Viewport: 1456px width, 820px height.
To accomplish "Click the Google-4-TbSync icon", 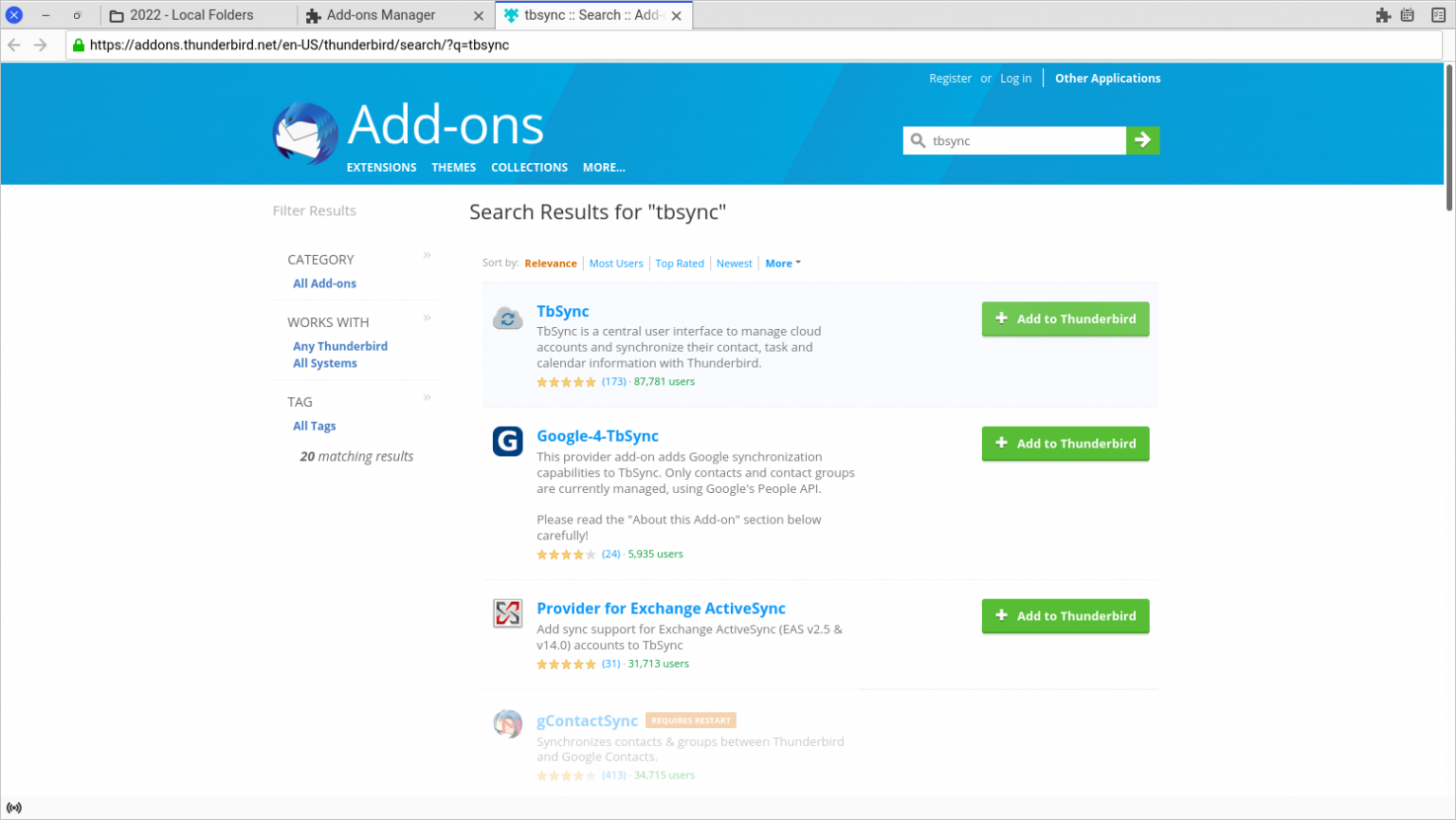I will pos(507,442).
